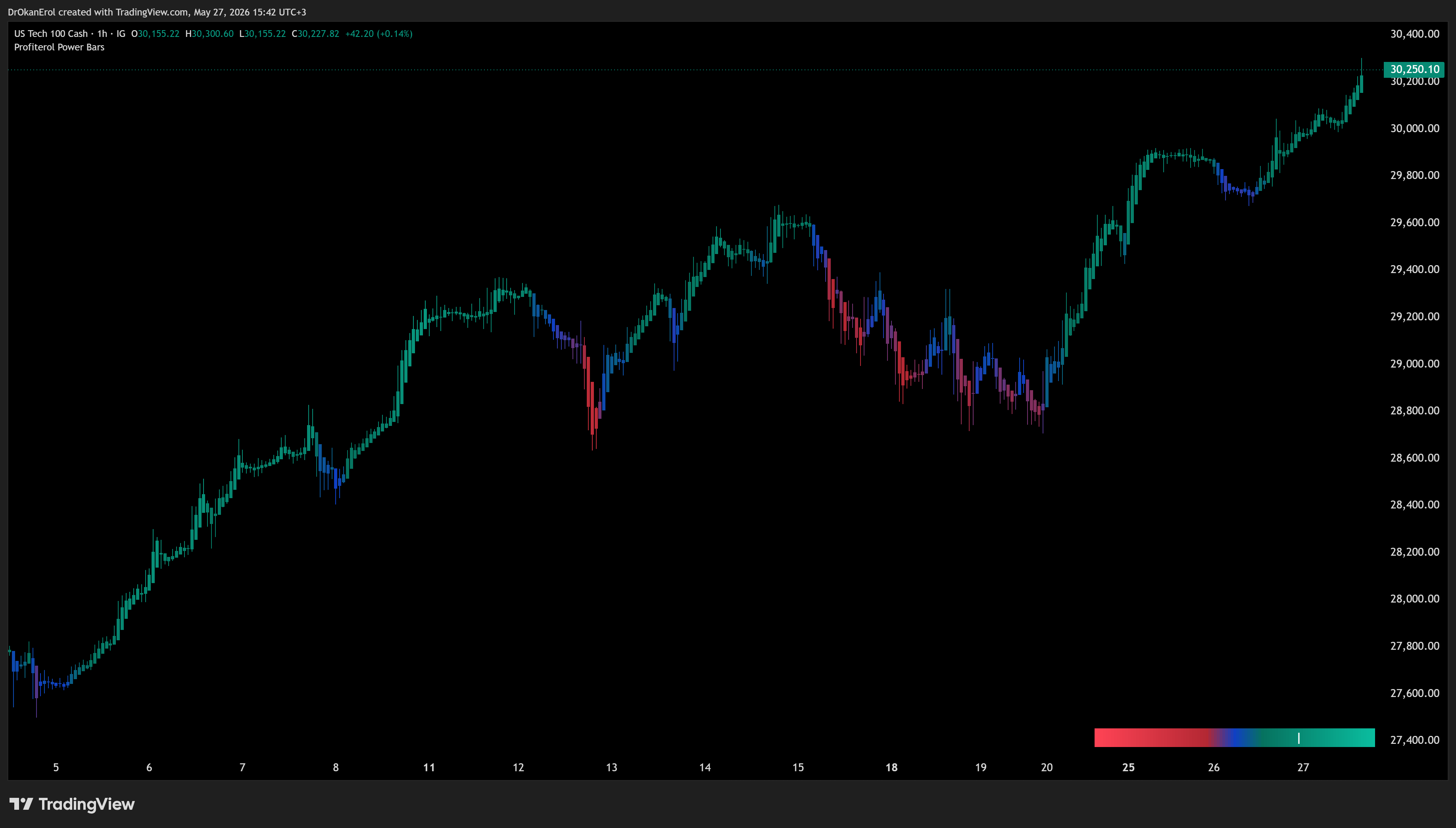This screenshot has height=828, width=1456.
Task: Click date label 19 on time axis
Action: point(981,768)
